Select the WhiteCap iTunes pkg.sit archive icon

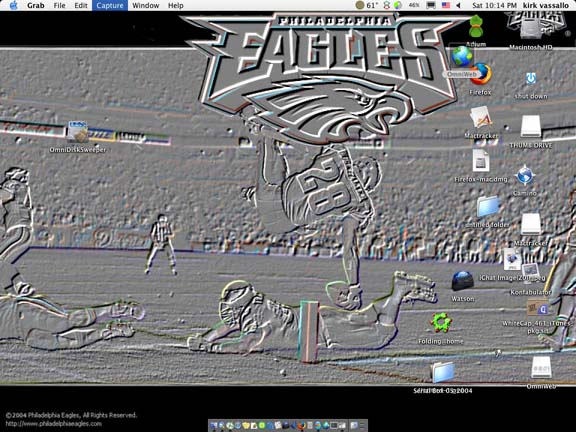click(x=537, y=308)
